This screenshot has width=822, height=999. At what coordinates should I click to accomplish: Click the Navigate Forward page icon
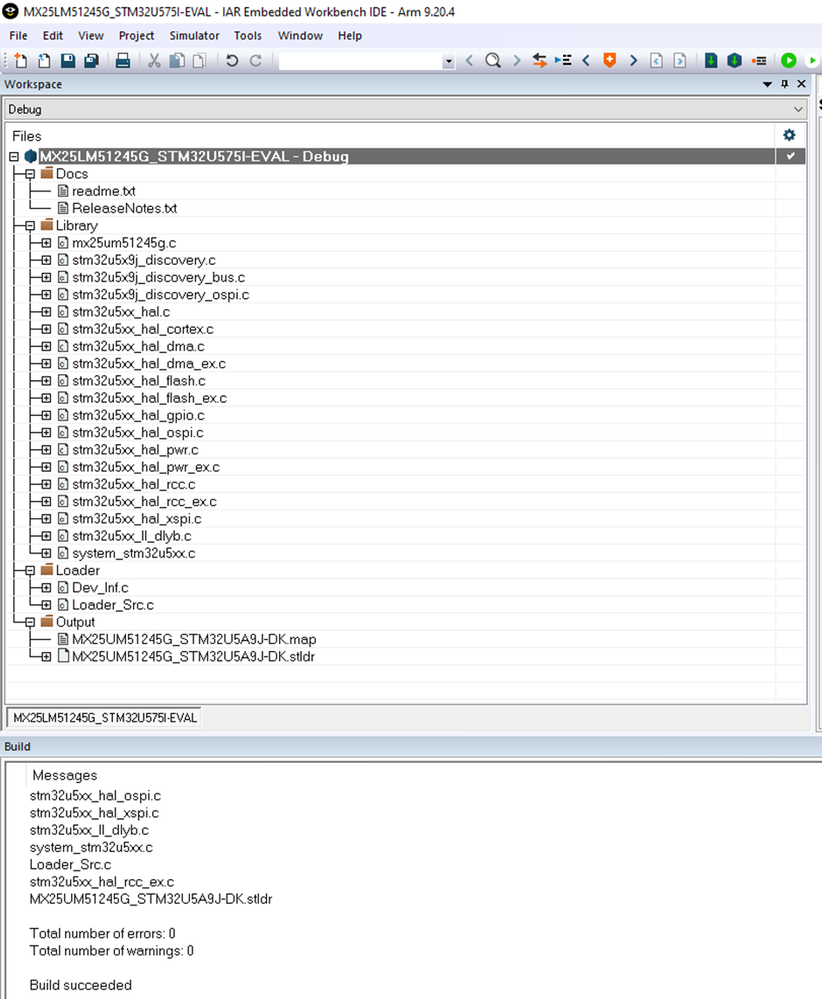point(680,61)
